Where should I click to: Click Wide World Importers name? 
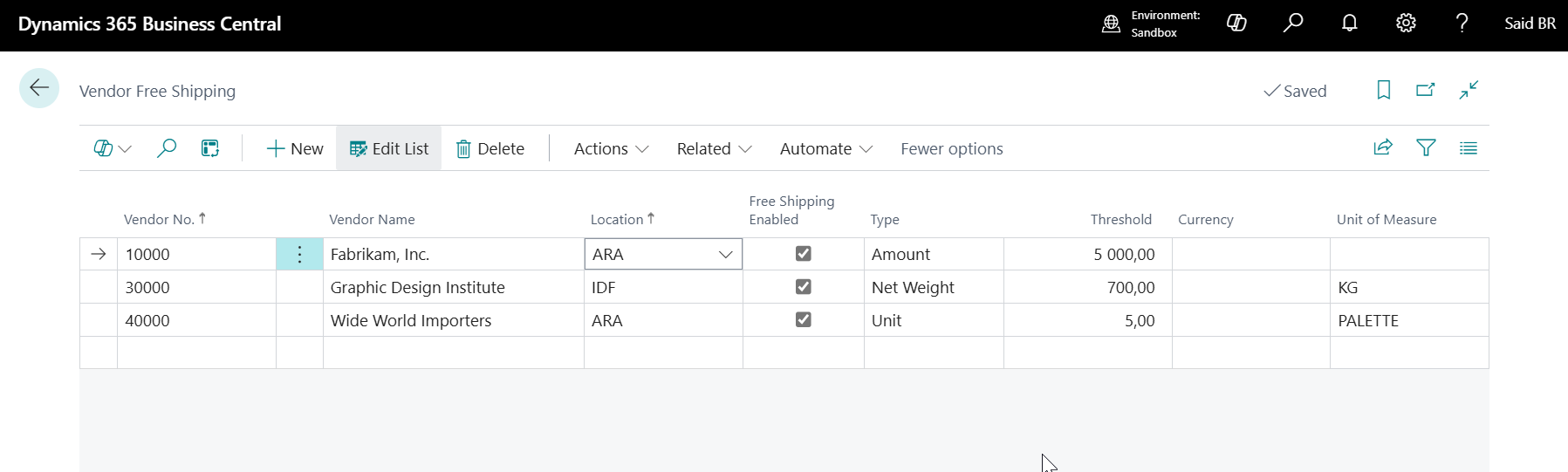click(x=410, y=321)
